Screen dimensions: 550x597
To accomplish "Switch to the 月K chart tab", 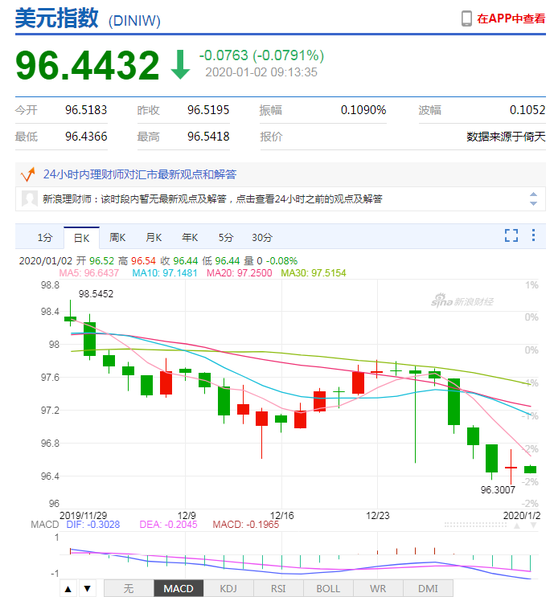I will coord(153,238).
